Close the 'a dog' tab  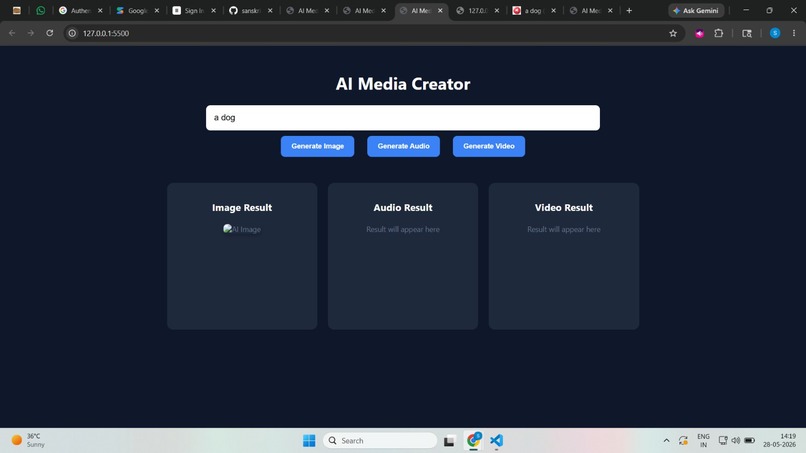coord(553,10)
